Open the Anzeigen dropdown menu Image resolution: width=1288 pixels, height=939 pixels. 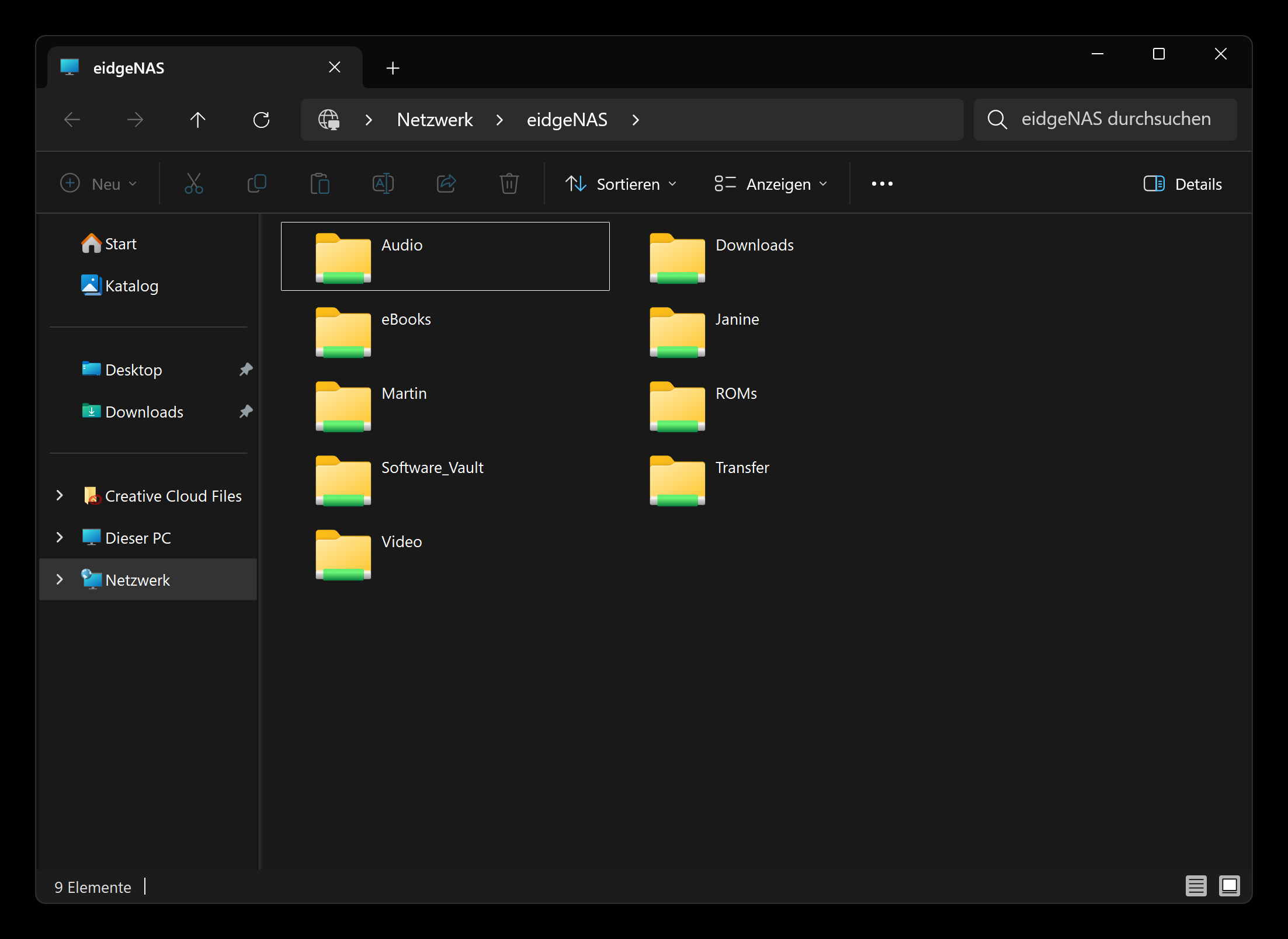tap(771, 184)
